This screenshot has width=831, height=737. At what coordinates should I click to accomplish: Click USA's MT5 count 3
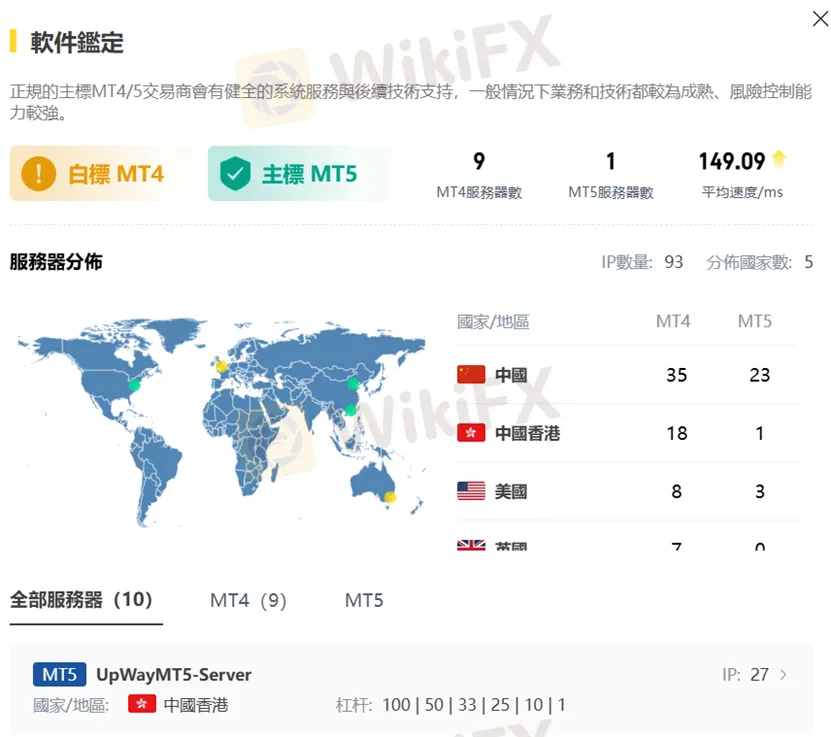click(x=759, y=492)
